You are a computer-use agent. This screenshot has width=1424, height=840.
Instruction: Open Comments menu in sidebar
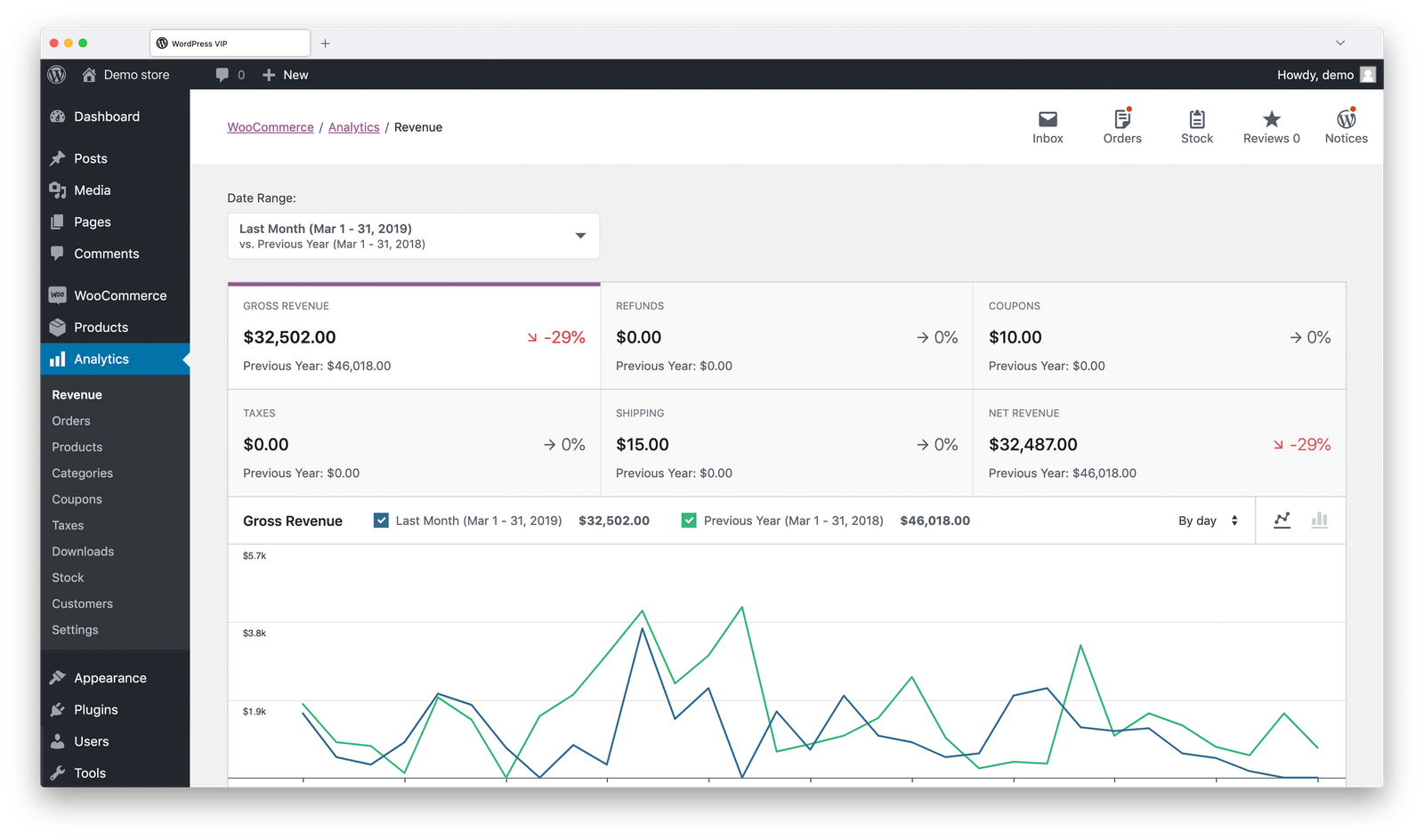tap(115, 254)
